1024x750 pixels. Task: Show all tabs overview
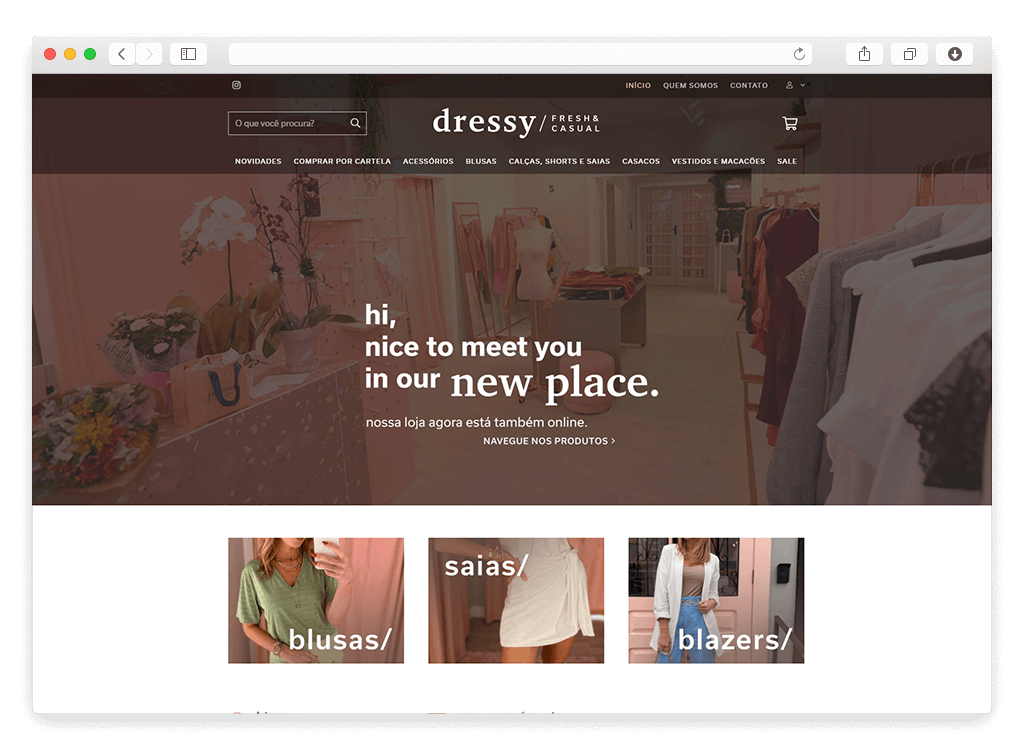(x=909, y=54)
